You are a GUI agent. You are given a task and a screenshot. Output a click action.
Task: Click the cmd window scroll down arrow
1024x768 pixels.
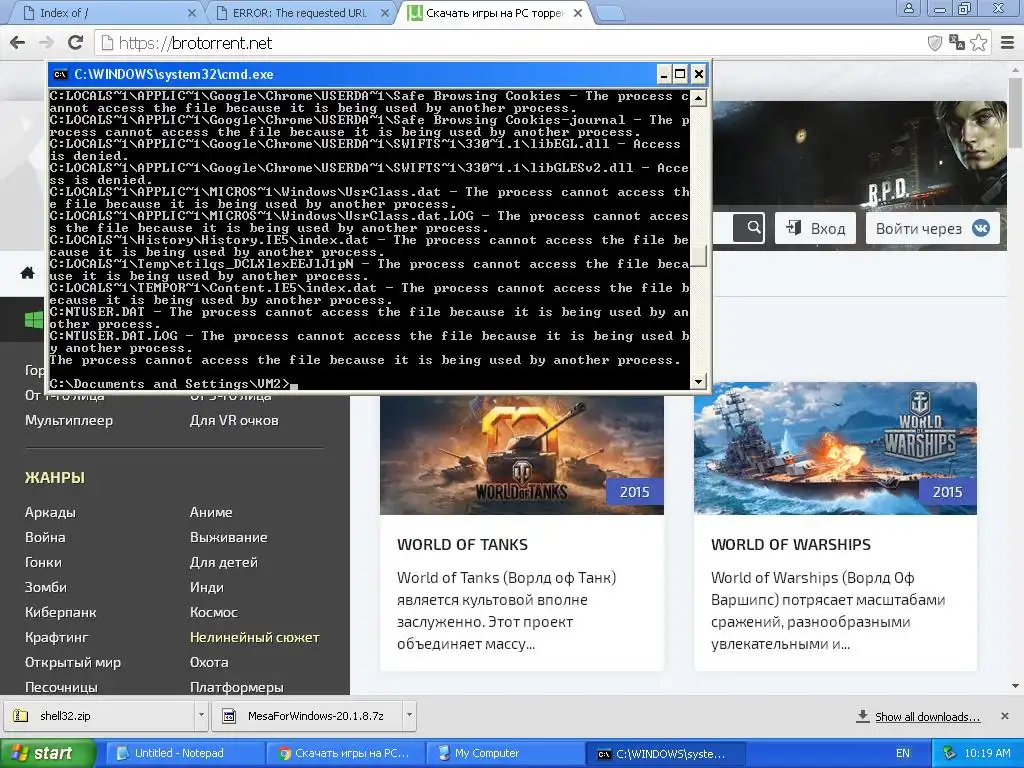coord(699,381)
